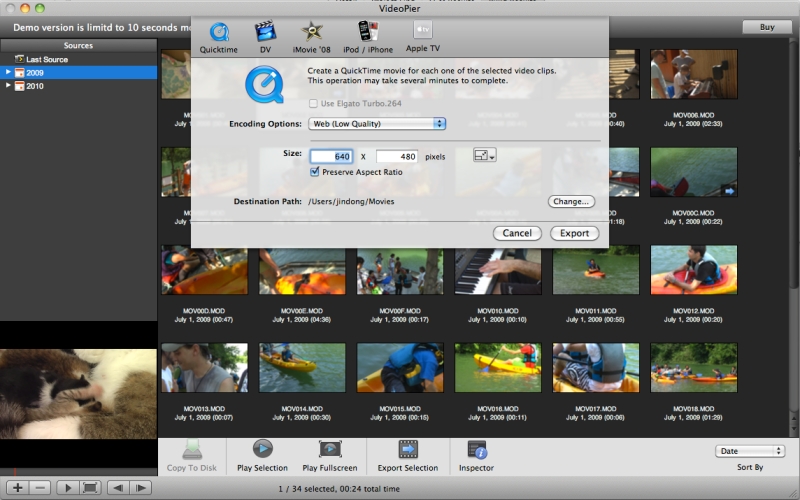This screenshot has height=500, width=800.
Task: Toggle Use Elgato Turbo.264 checkbox
Action: click(313, 104)
